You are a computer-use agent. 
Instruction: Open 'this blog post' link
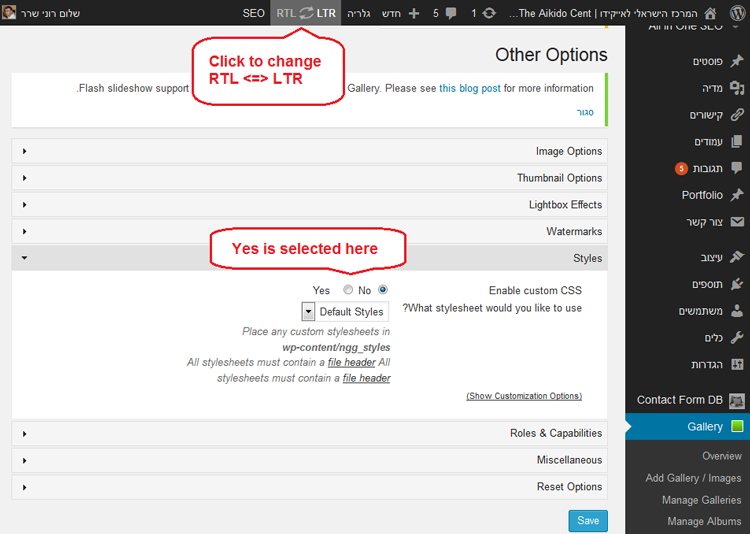point(470,89)
